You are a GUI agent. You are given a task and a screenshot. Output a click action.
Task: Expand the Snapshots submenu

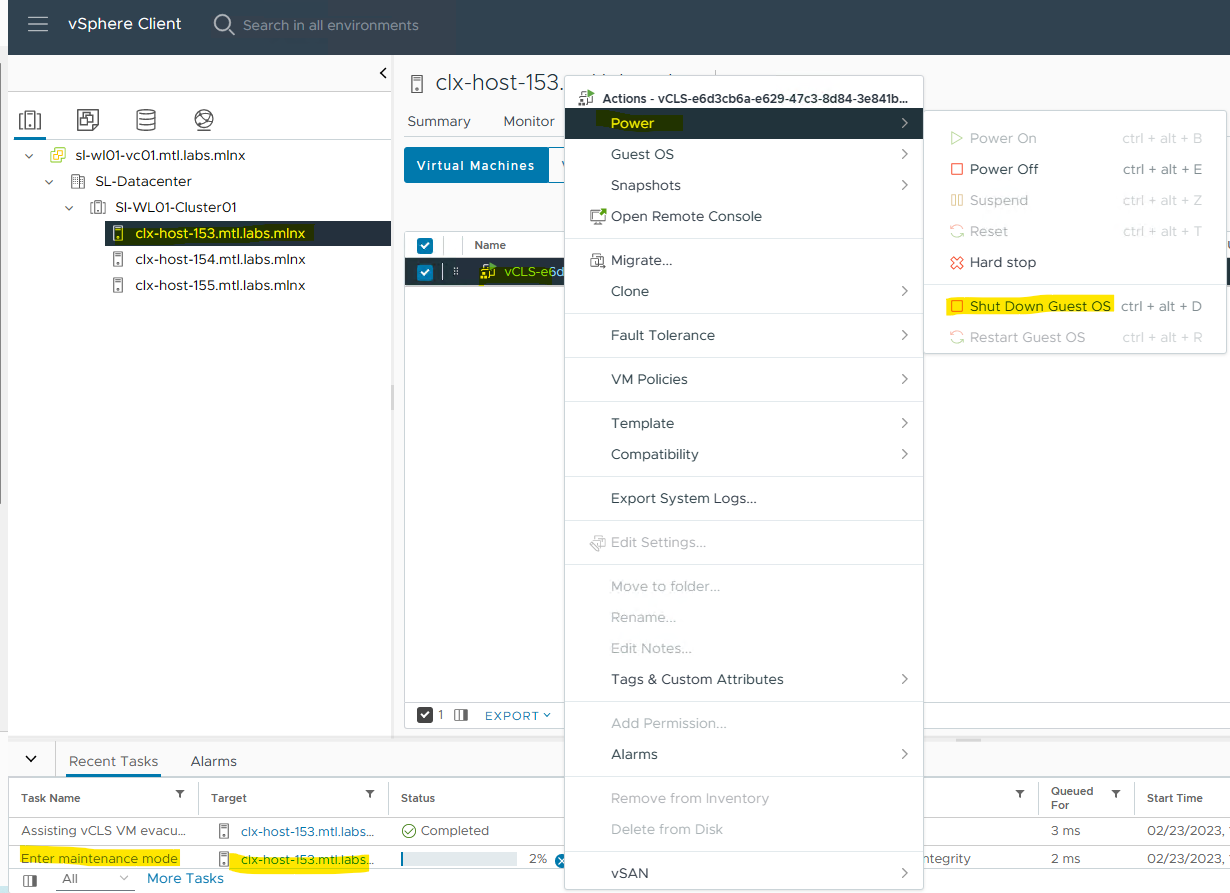(744, 185)
